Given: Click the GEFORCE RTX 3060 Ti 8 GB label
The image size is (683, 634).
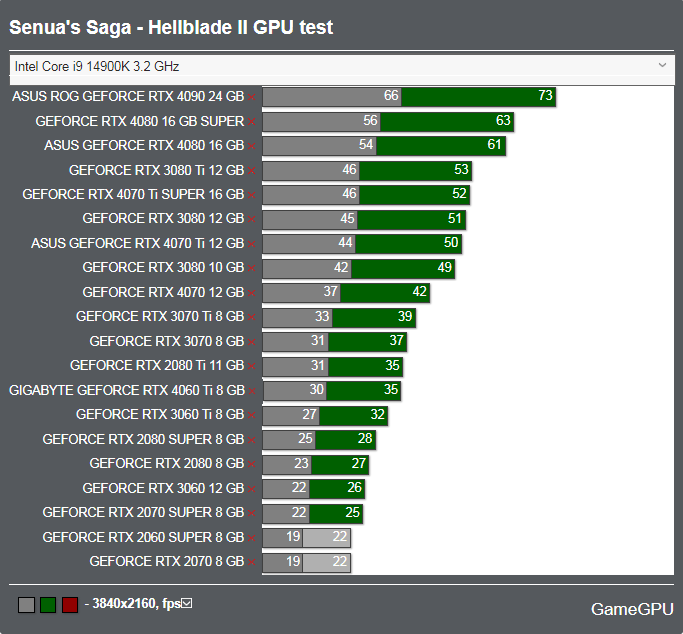Looking at the screenshot, I should click(x=160, y=414).
